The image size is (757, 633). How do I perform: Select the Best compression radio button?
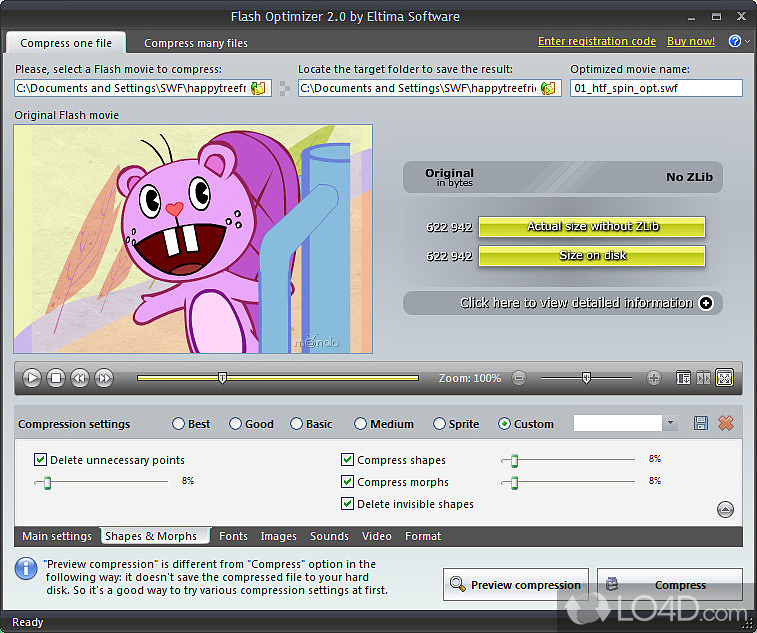point(179,424)
